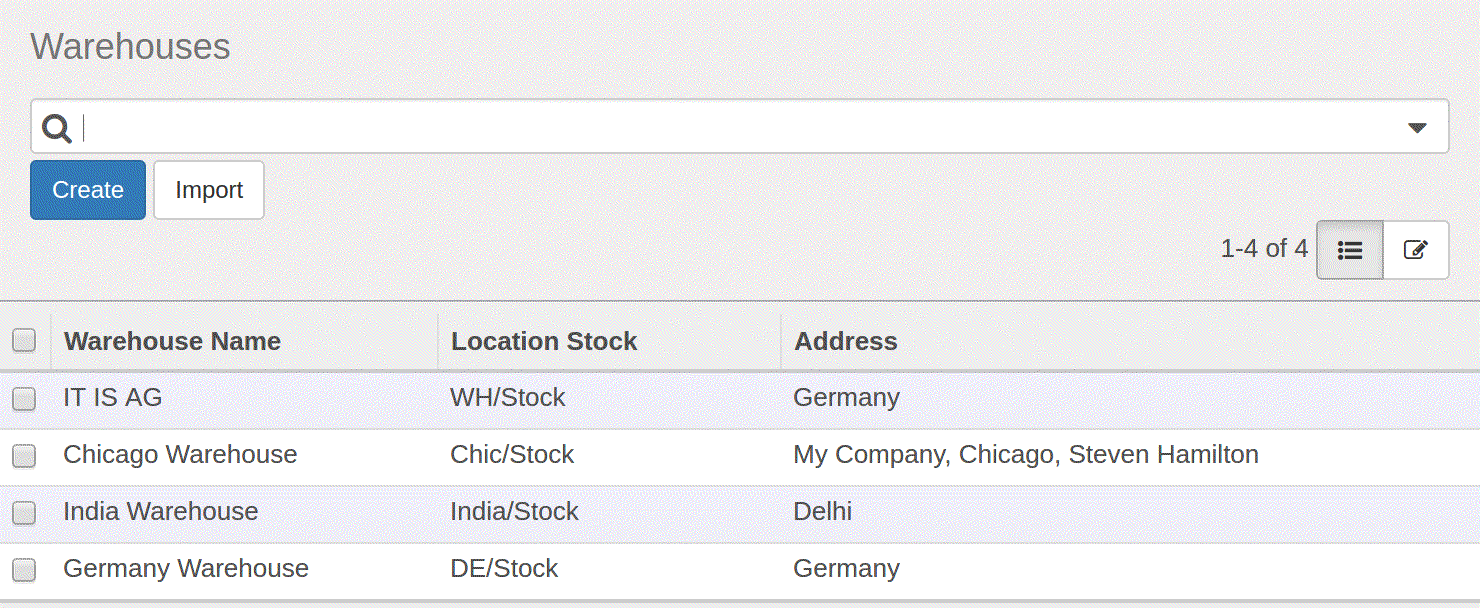Sort by Location Stock column header

click(544, 341)
